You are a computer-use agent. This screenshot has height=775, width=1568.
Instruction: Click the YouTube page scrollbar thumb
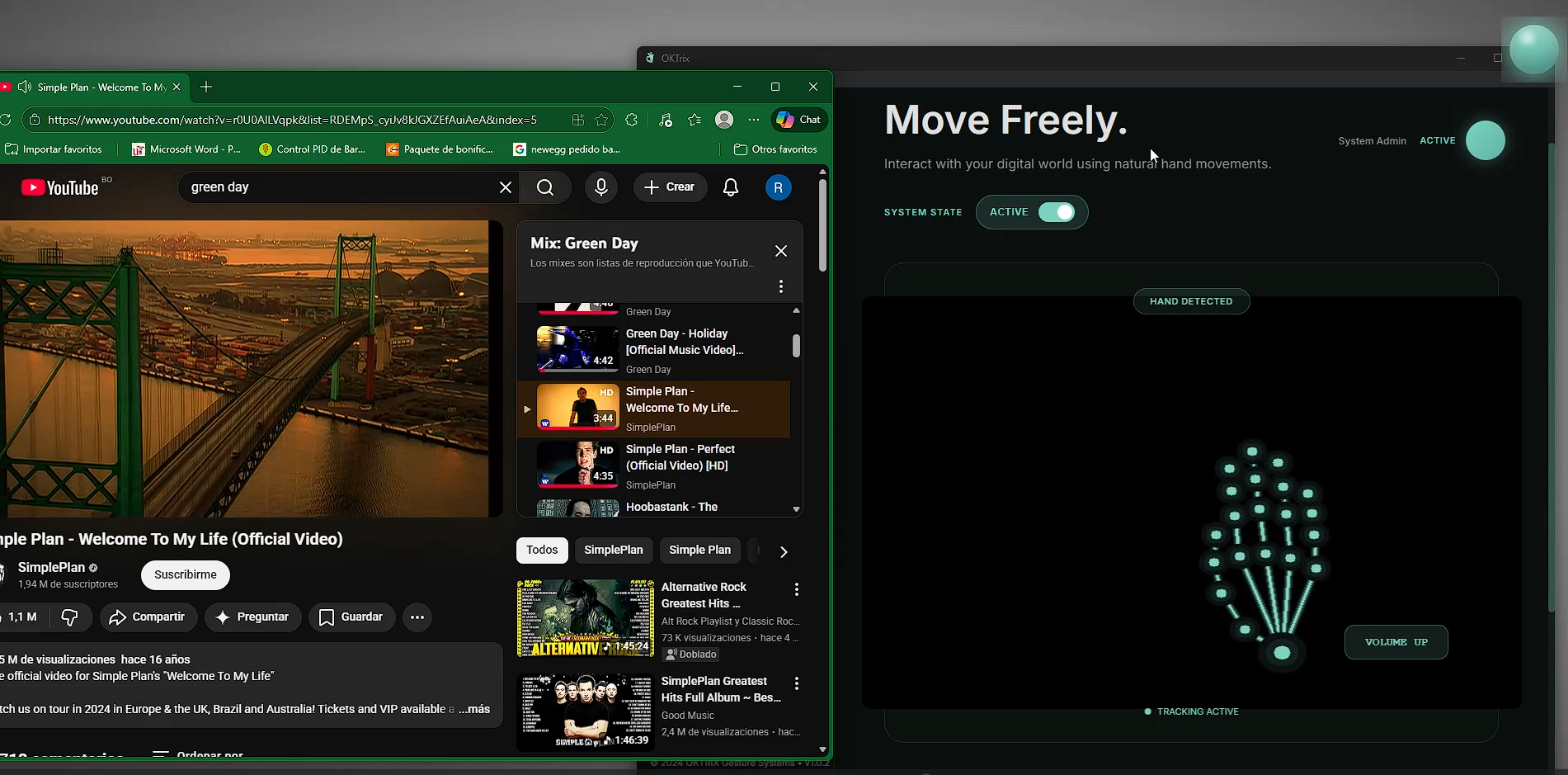coord(822,224)
